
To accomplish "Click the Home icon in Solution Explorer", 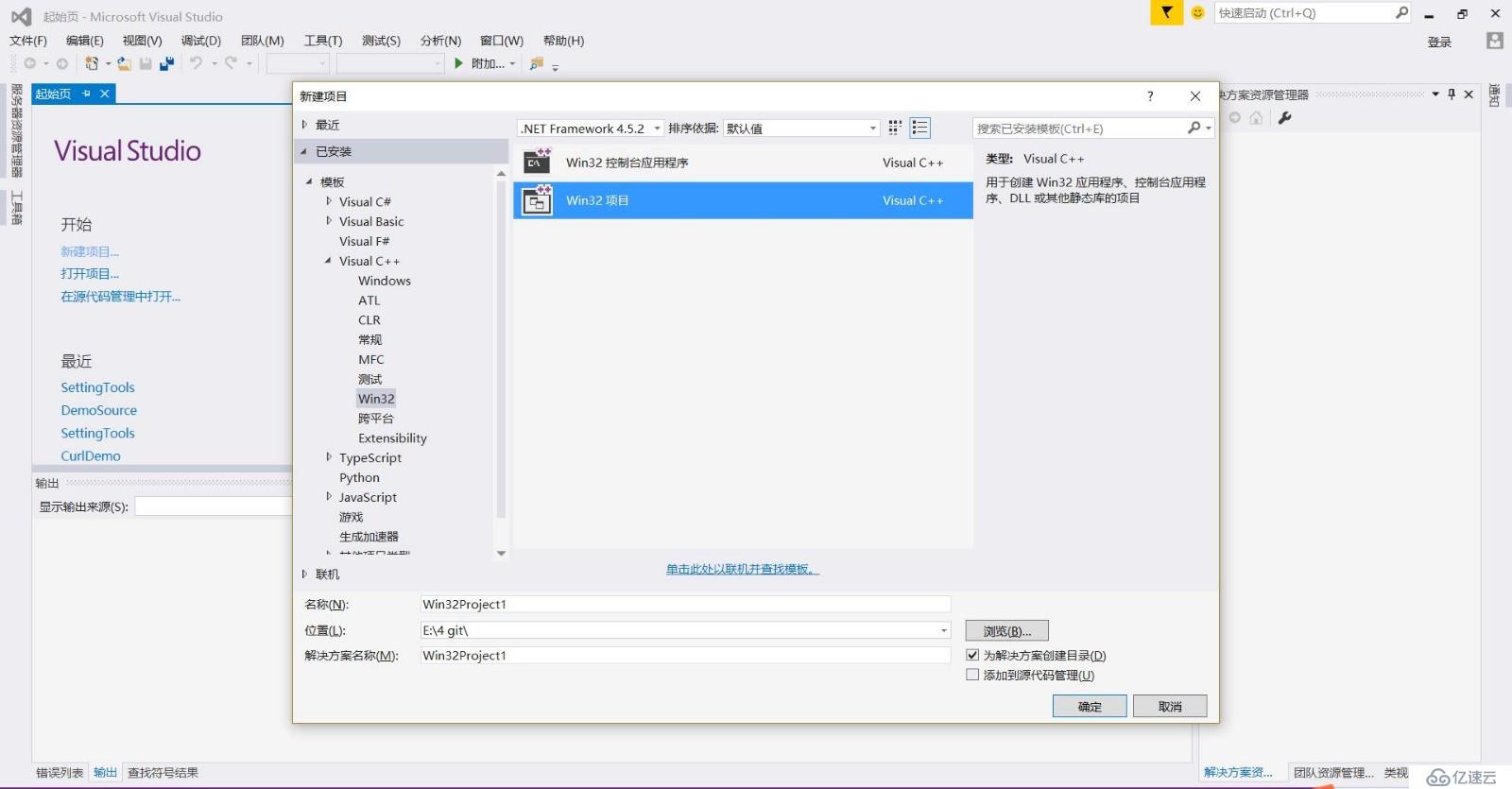I will (x=1256, y=118).
